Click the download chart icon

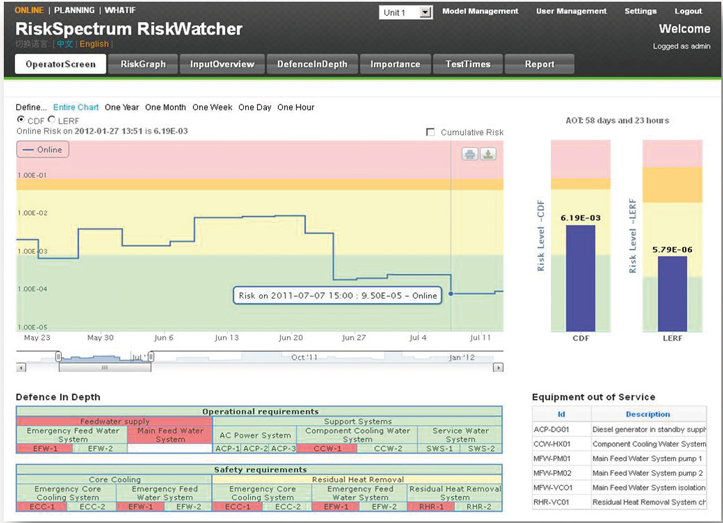click(x=488, y=153)
